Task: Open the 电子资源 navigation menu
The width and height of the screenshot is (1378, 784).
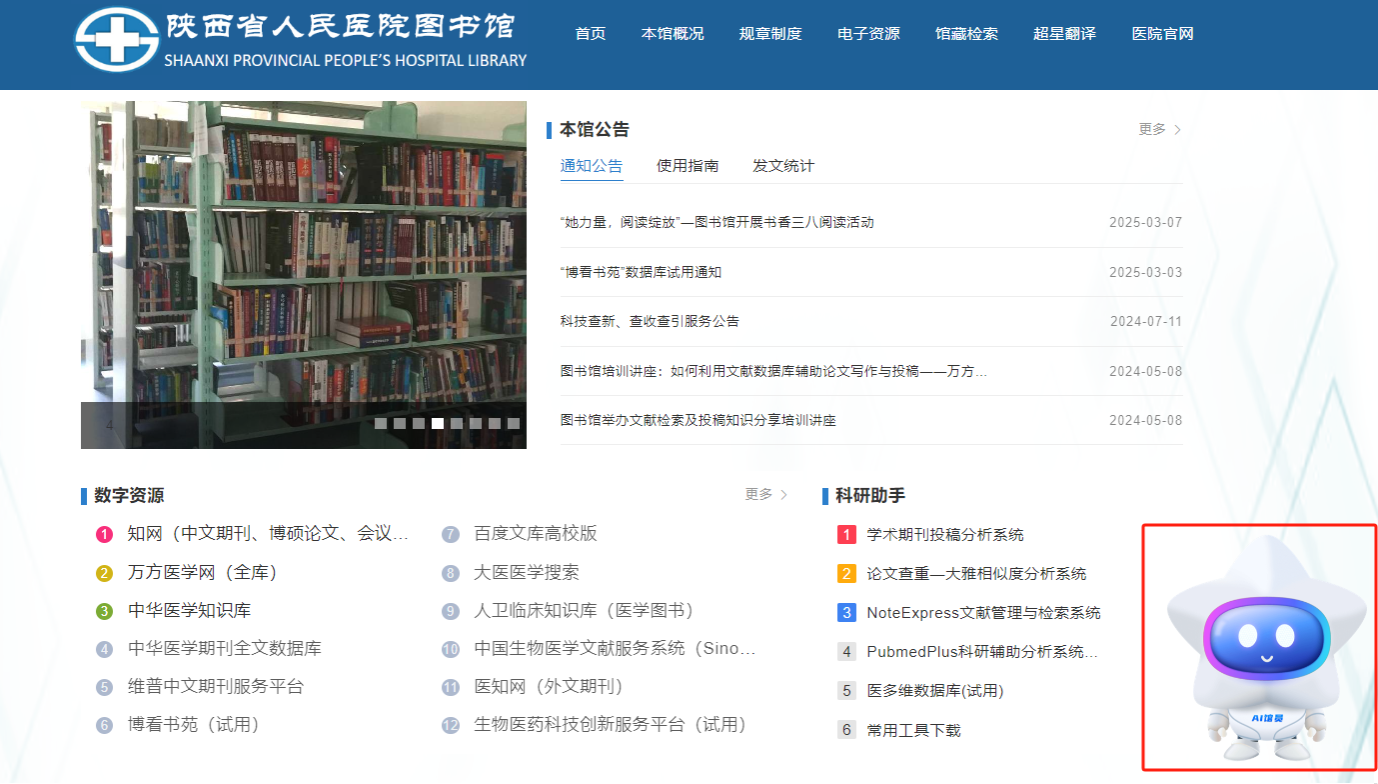Action: point(868,34)
